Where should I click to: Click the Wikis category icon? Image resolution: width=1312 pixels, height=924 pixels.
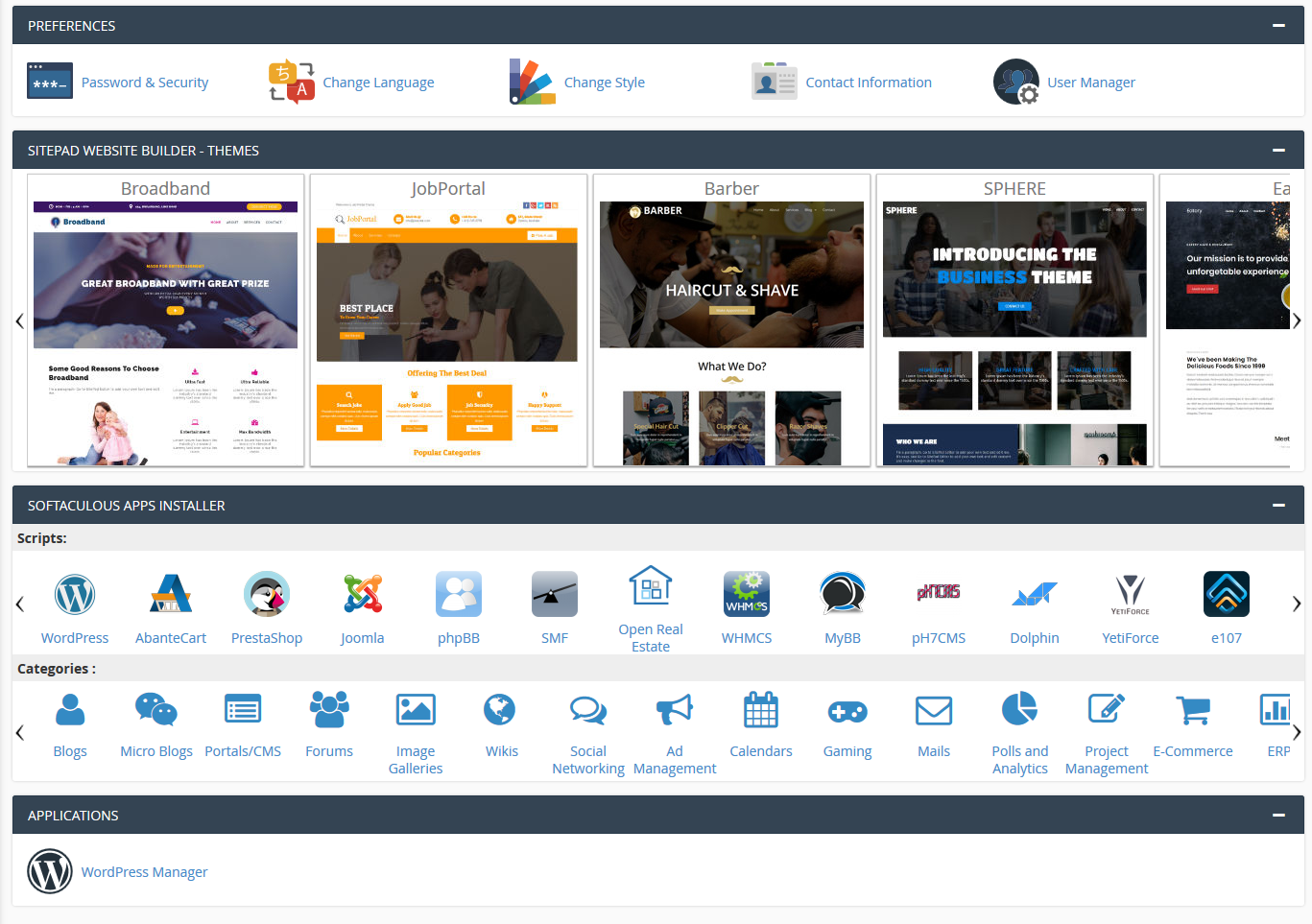point(500,710)
